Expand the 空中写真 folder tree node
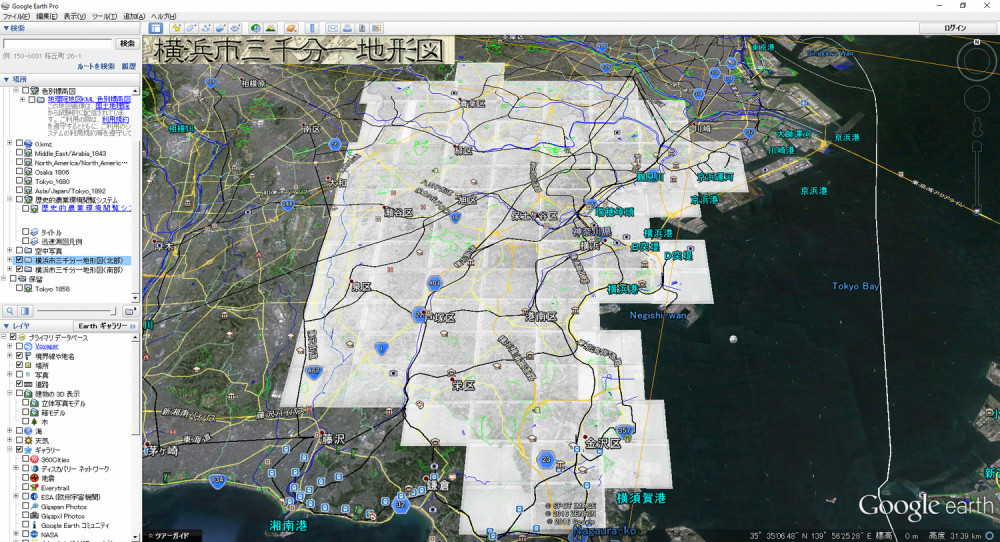The image size is (1000, 542). (x=9, y=251)
